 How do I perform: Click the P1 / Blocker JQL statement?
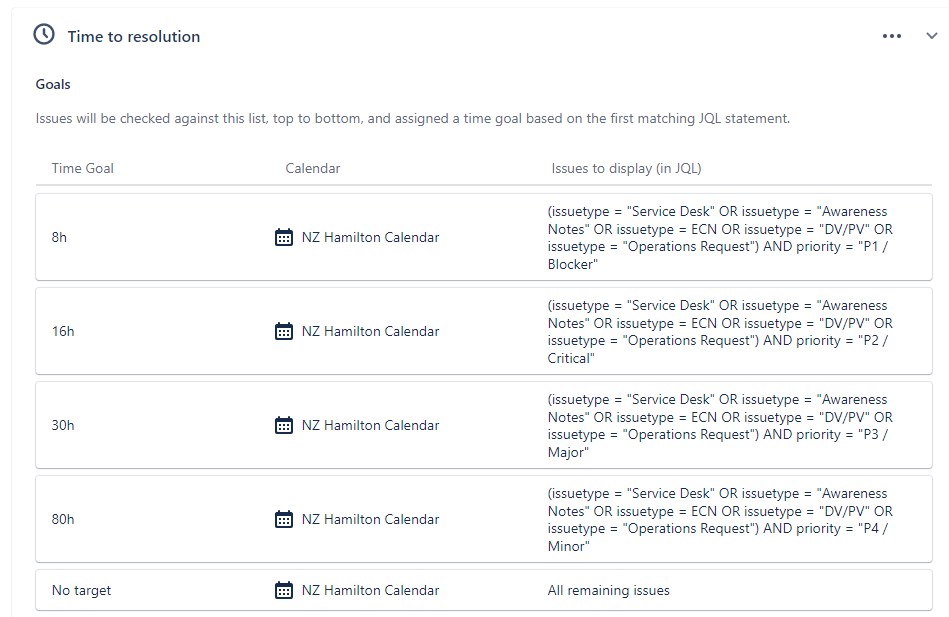720,237
